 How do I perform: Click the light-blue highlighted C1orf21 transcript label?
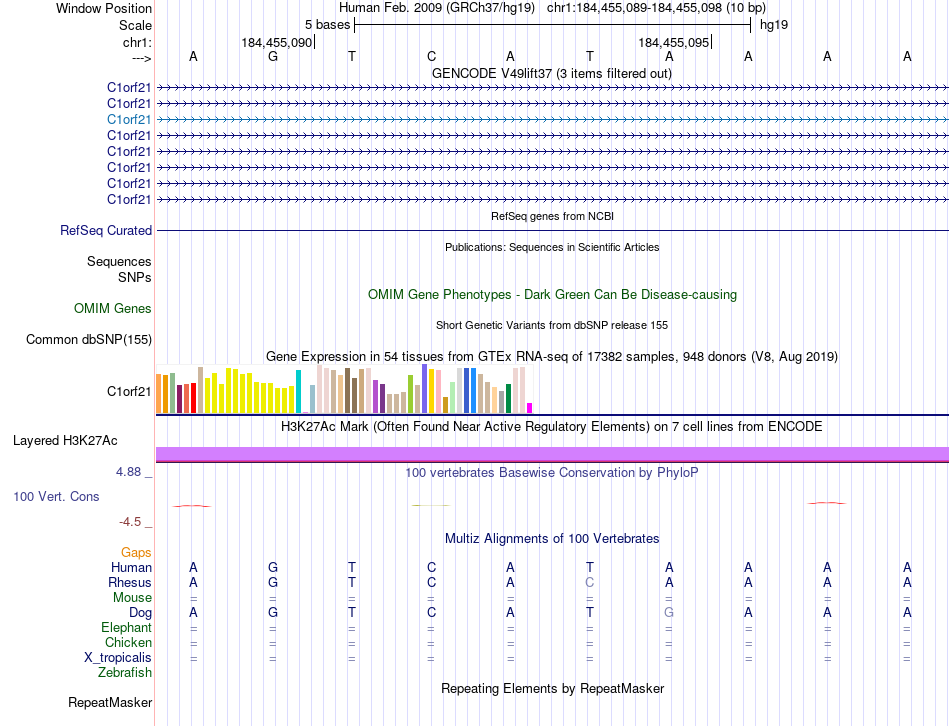tap(129, 119)
